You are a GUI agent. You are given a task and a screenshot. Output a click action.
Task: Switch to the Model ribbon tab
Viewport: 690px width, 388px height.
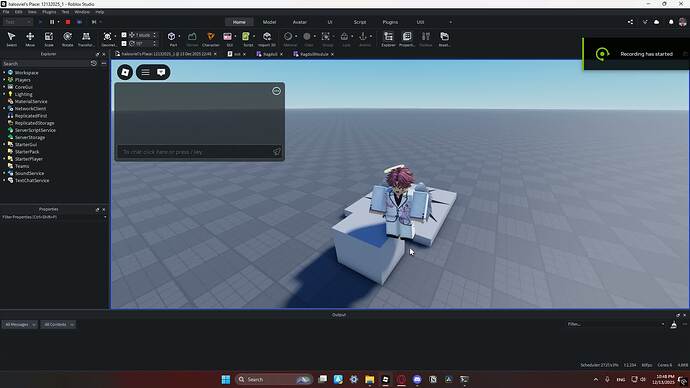(269, 22)
